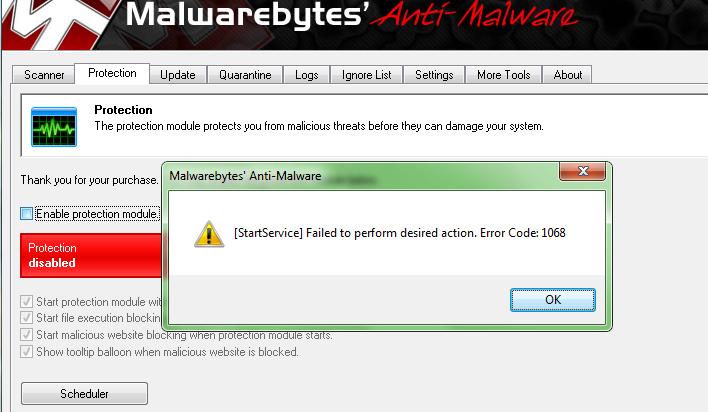Confirm the error dialog with OK

(553, 300)
